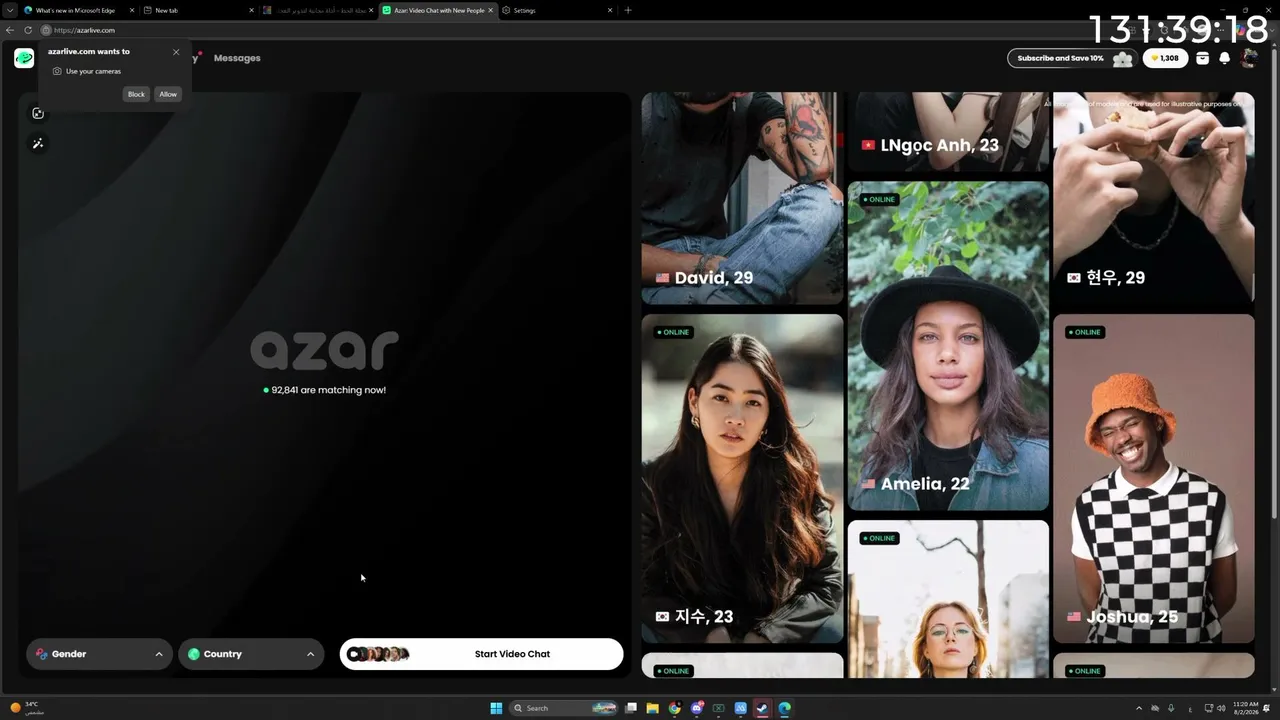
Task: Open the Windows Start menu
Action: click(496, 708)
